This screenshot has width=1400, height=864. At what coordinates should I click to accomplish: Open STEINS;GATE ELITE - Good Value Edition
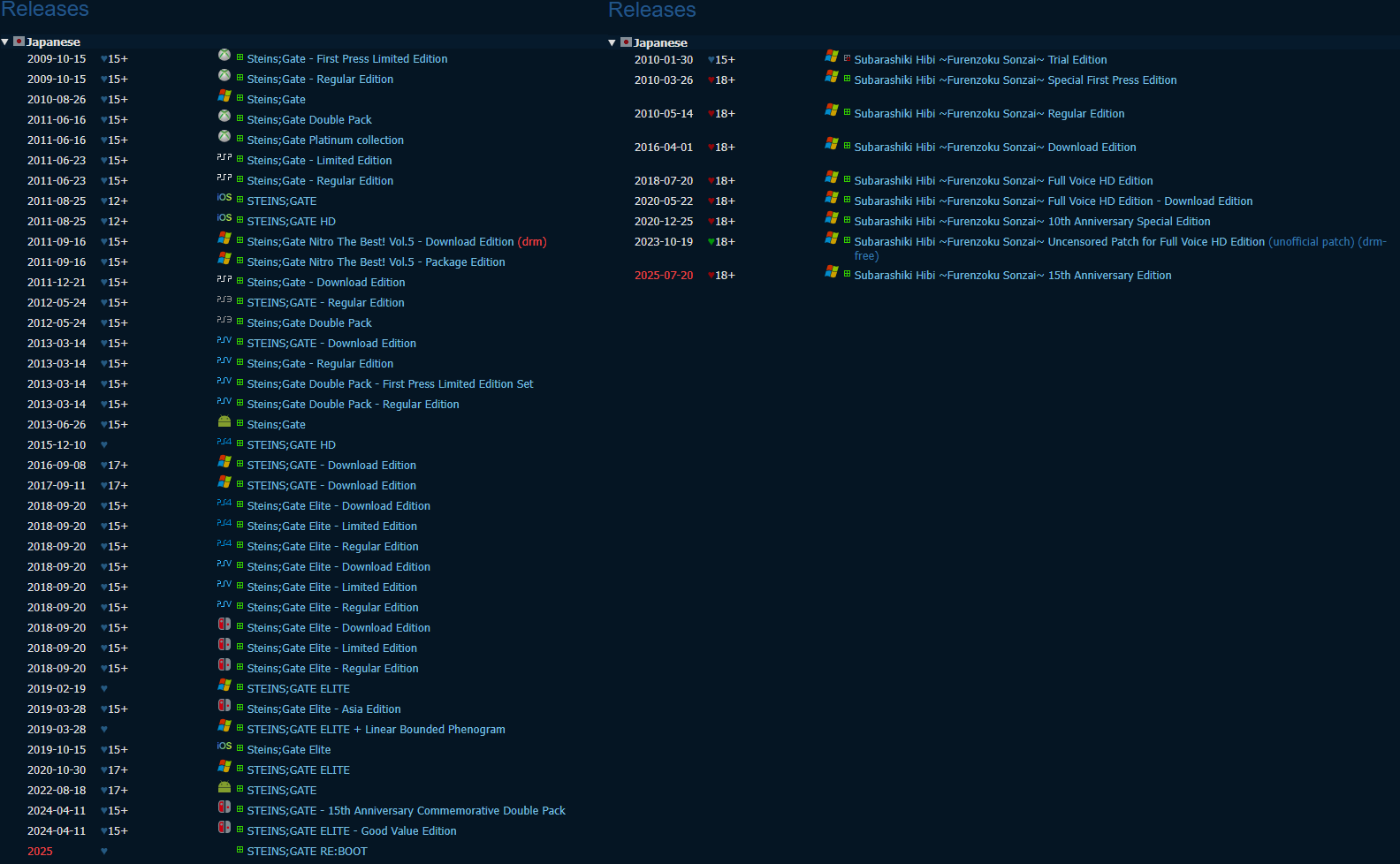(x=352, y=831)
